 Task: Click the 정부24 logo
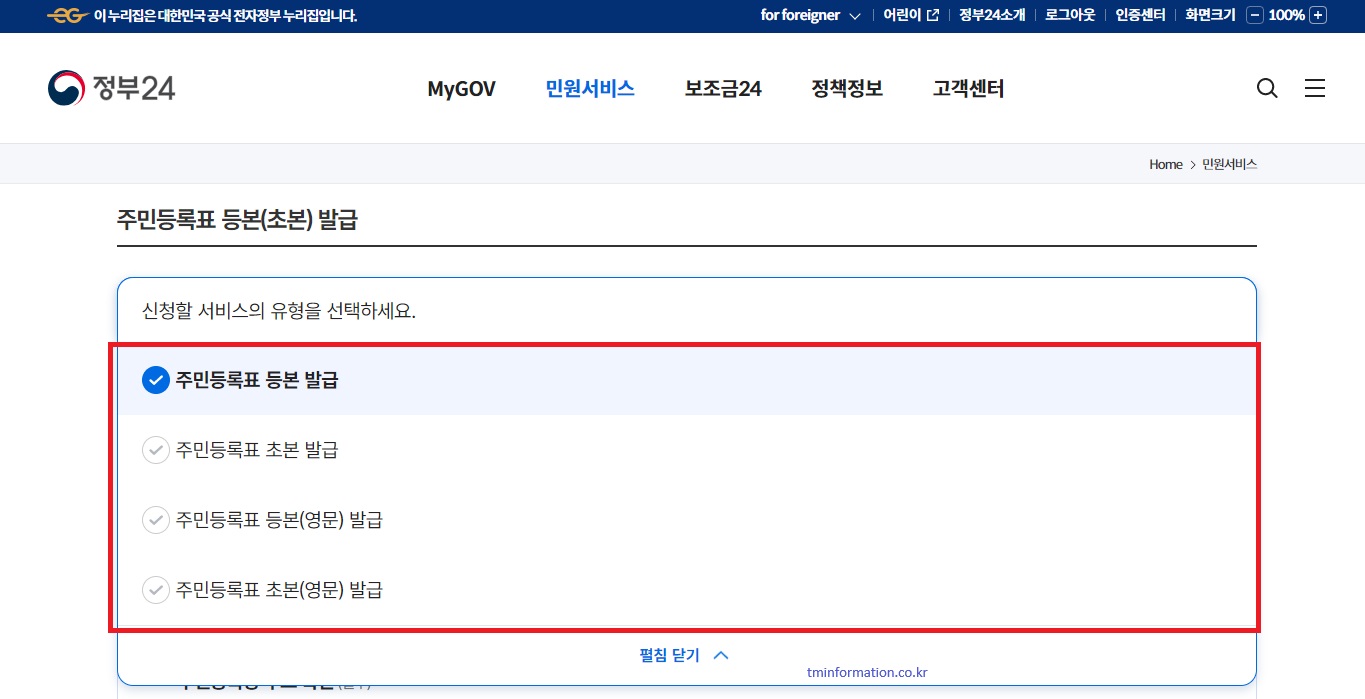pyautogui.click(x=110, y=87)
